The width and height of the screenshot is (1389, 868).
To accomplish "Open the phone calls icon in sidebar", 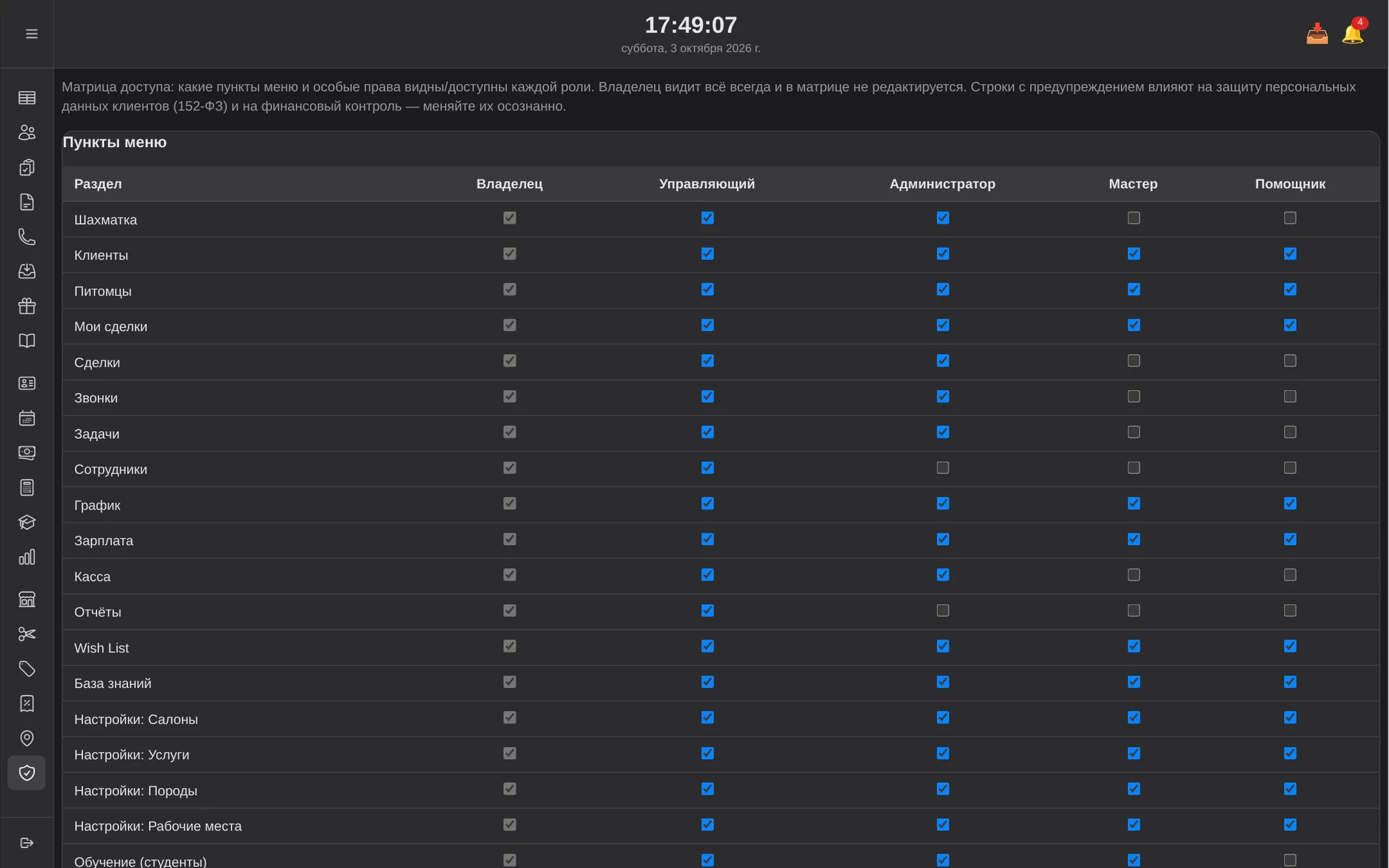I will pos(26,237).
